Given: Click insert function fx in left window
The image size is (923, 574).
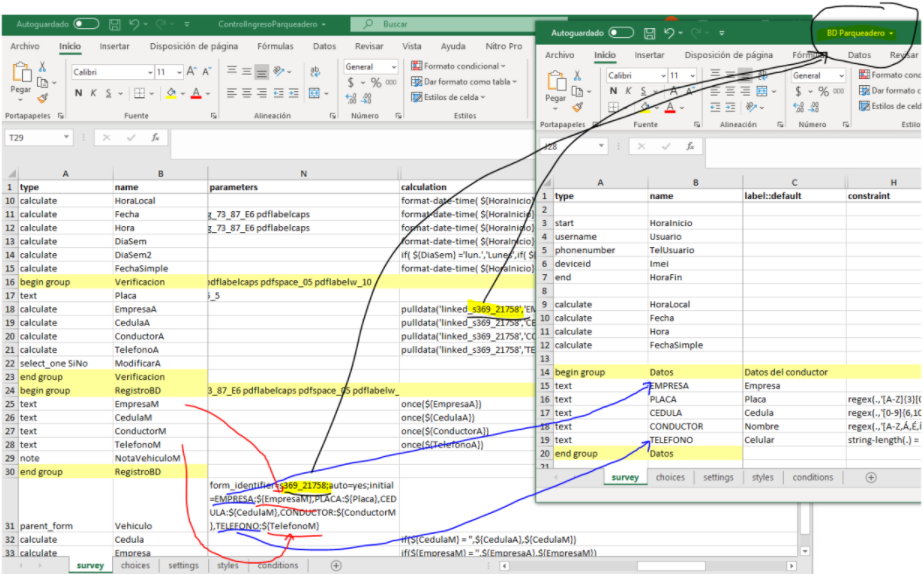Looking at the screenshot, I should 155,137.
